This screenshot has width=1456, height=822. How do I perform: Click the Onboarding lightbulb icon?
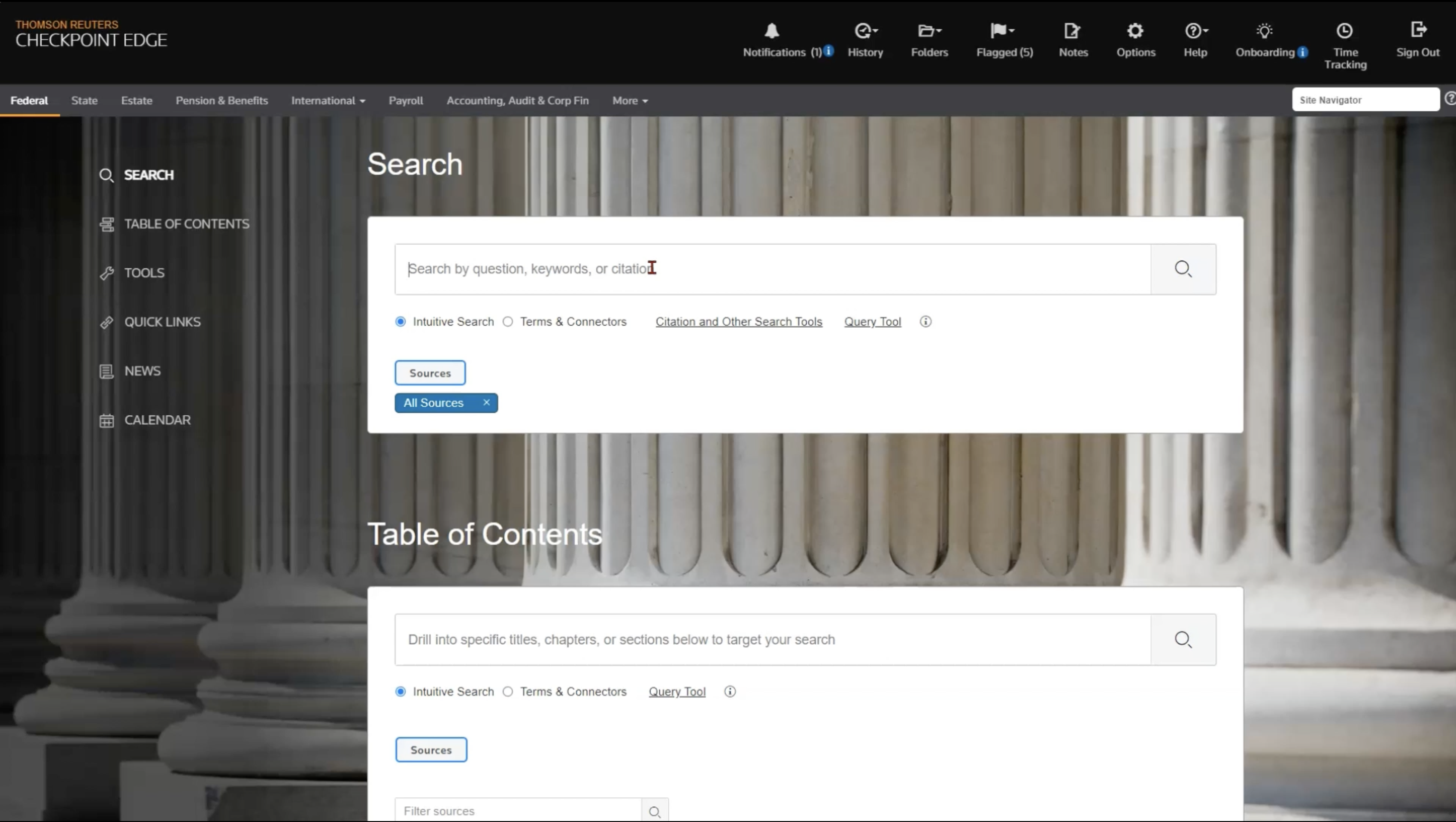(x=1265, y=31)
